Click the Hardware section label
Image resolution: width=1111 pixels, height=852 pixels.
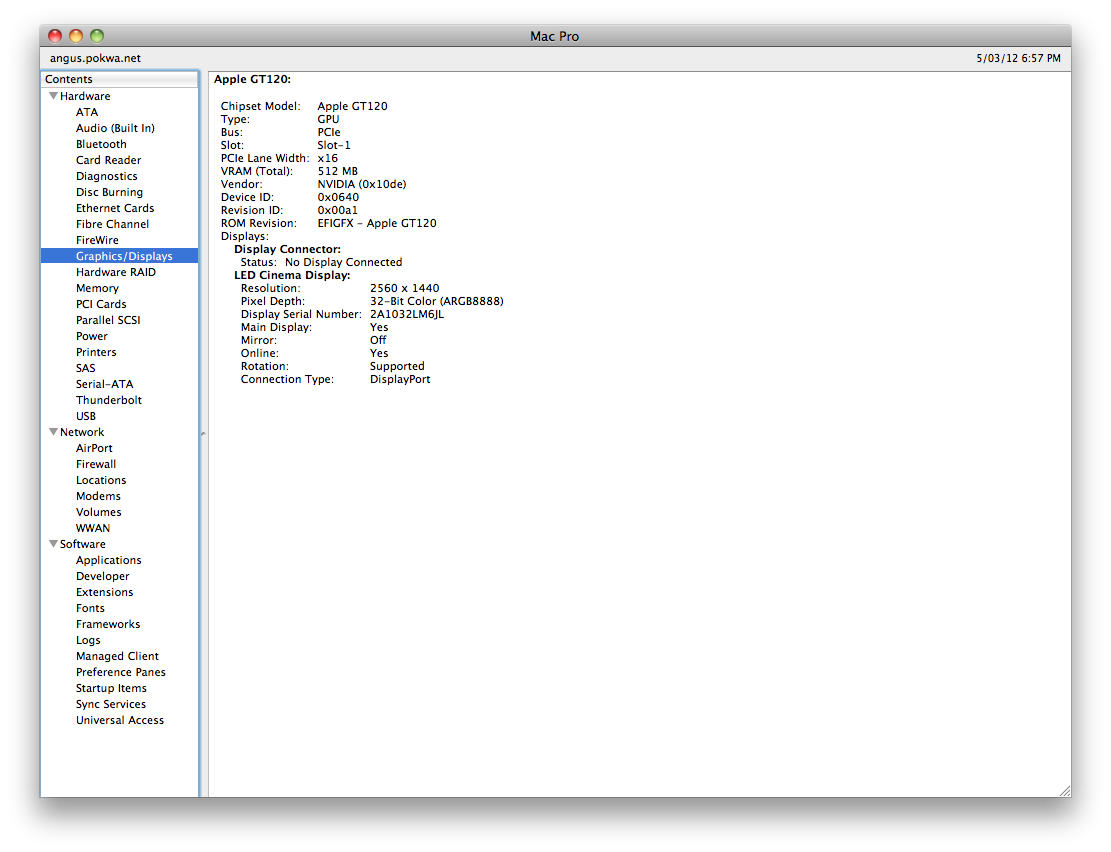(x=85, y=96)
